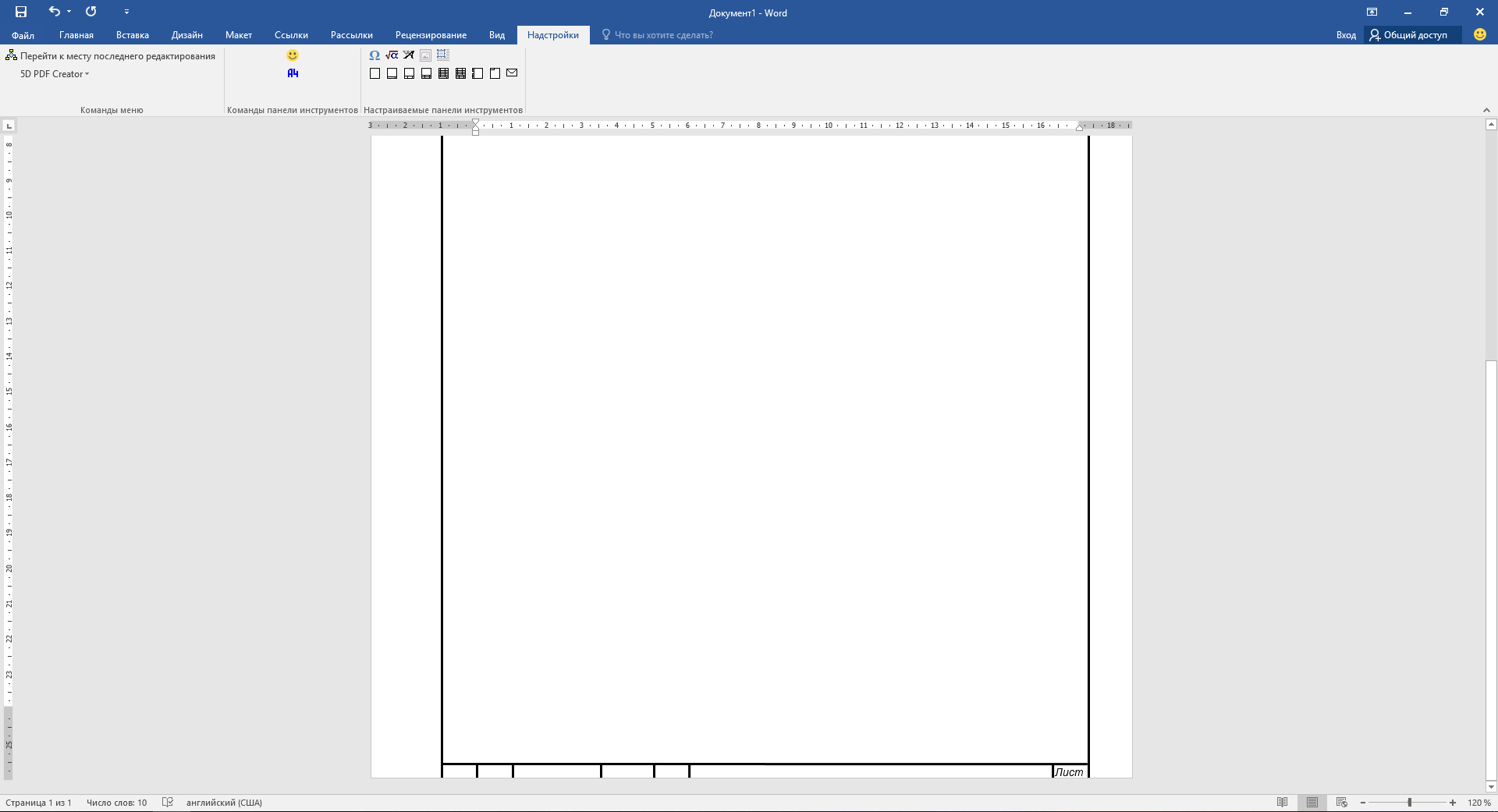The image size is (1498, 812).
Task: Switch to the Дизайн ribbon tab
Action: click(187, 35)
